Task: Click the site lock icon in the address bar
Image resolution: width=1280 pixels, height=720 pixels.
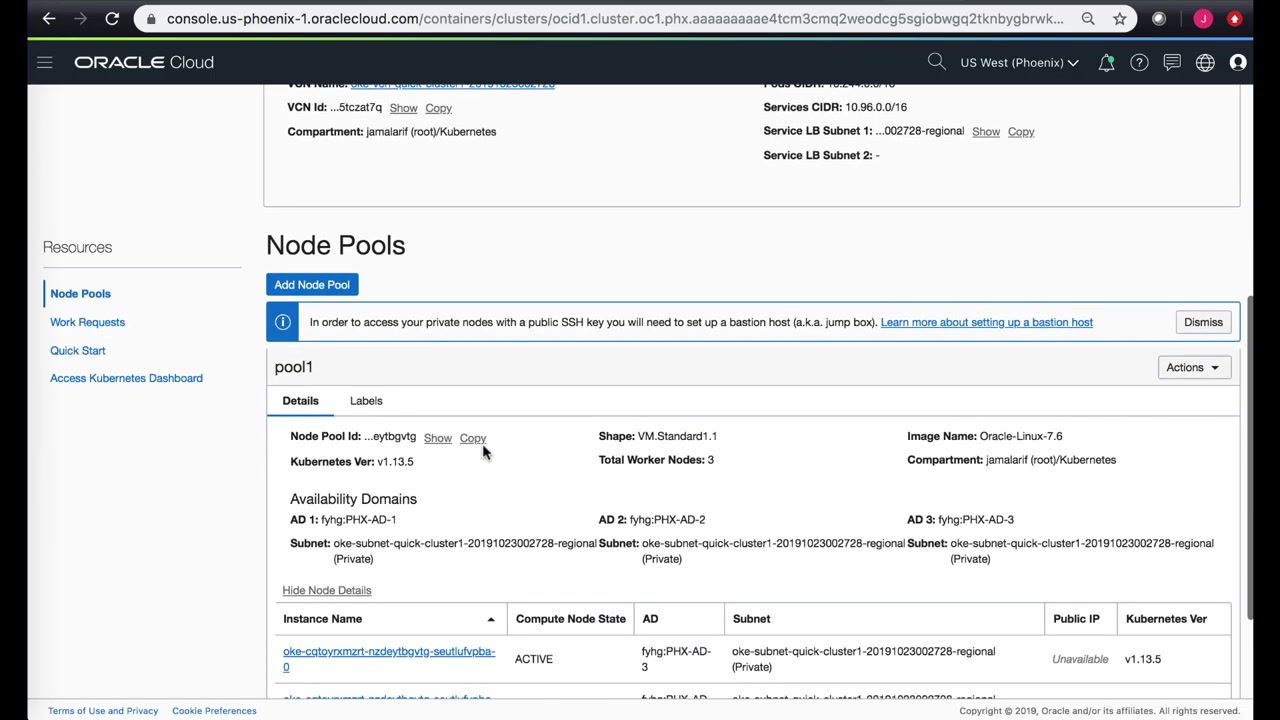Action: pos(151,18)
